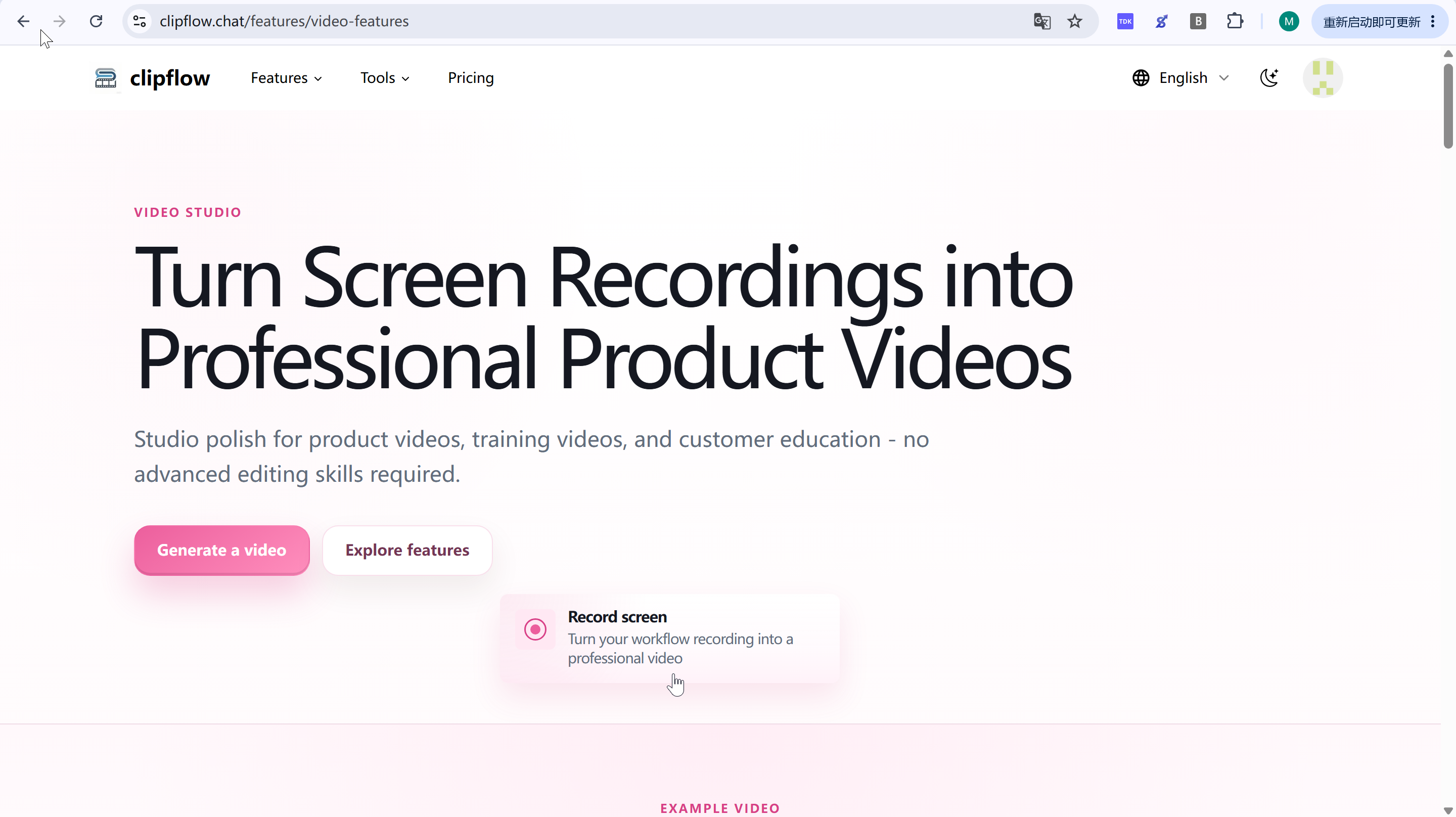Open the Chrome profile M avatar
The height and width of the screenshot is (817, 1456).
pos(1289,21)
